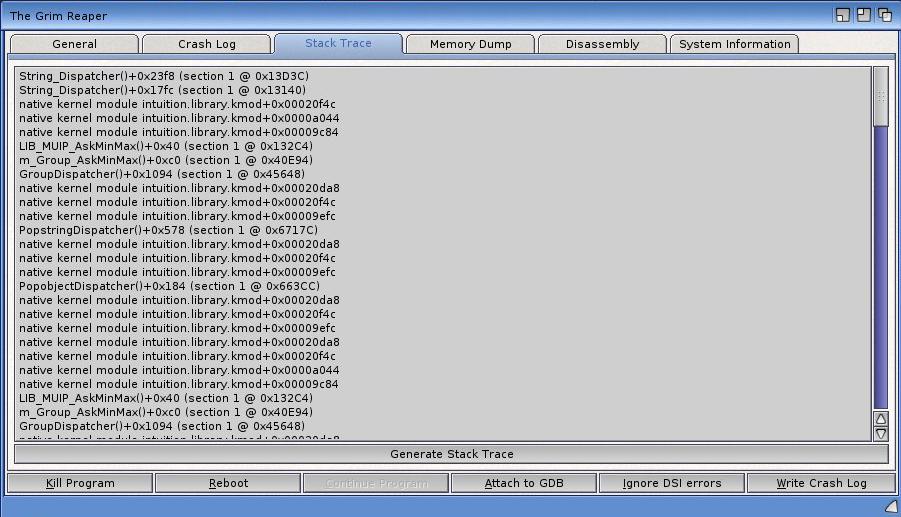This screenshot has height=517, width=901.
Task: Click the Kill Program button
Action: click(x=80, y=483)
